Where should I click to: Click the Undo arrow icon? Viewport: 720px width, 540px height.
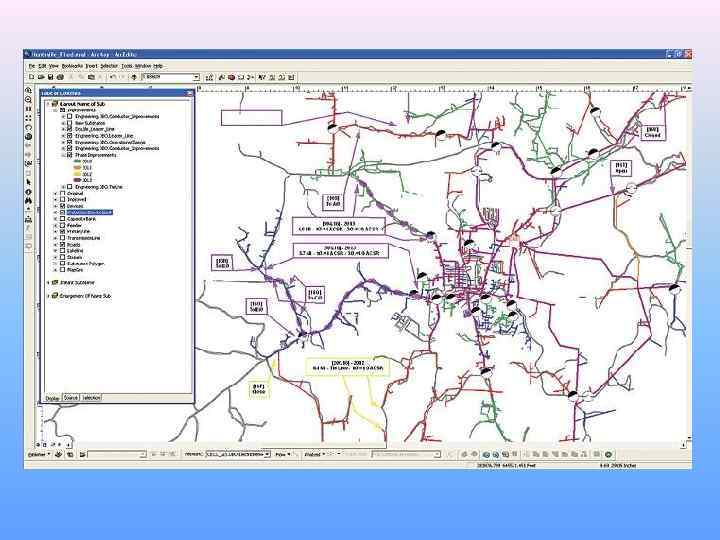pyautogui.click(x=113, y=77)
